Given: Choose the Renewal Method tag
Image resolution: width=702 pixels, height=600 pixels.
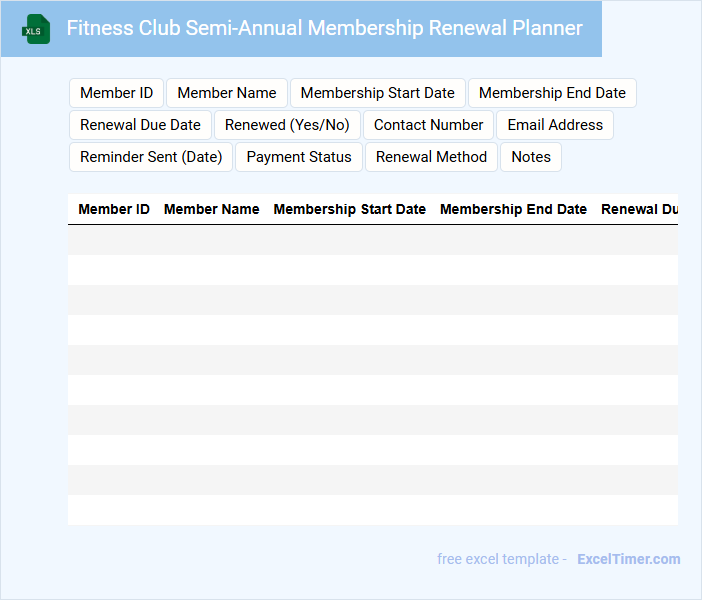Looking at the screenshot, I should pyautogui.click(x=431, y=157).
